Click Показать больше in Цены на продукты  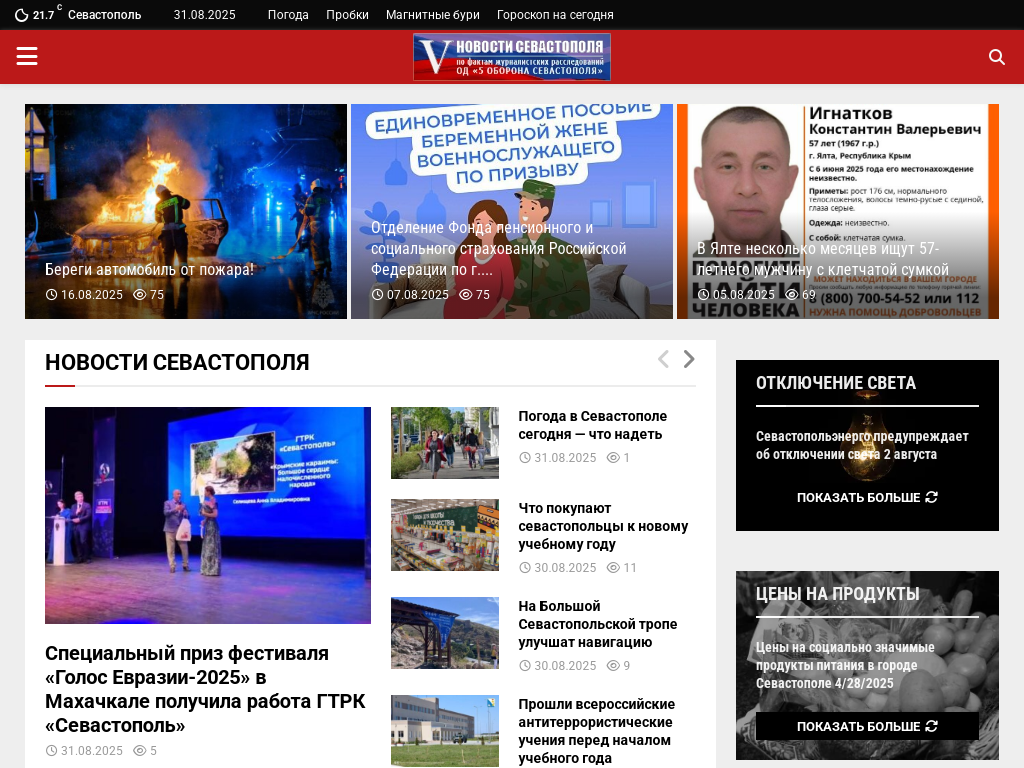click(867, 726)
